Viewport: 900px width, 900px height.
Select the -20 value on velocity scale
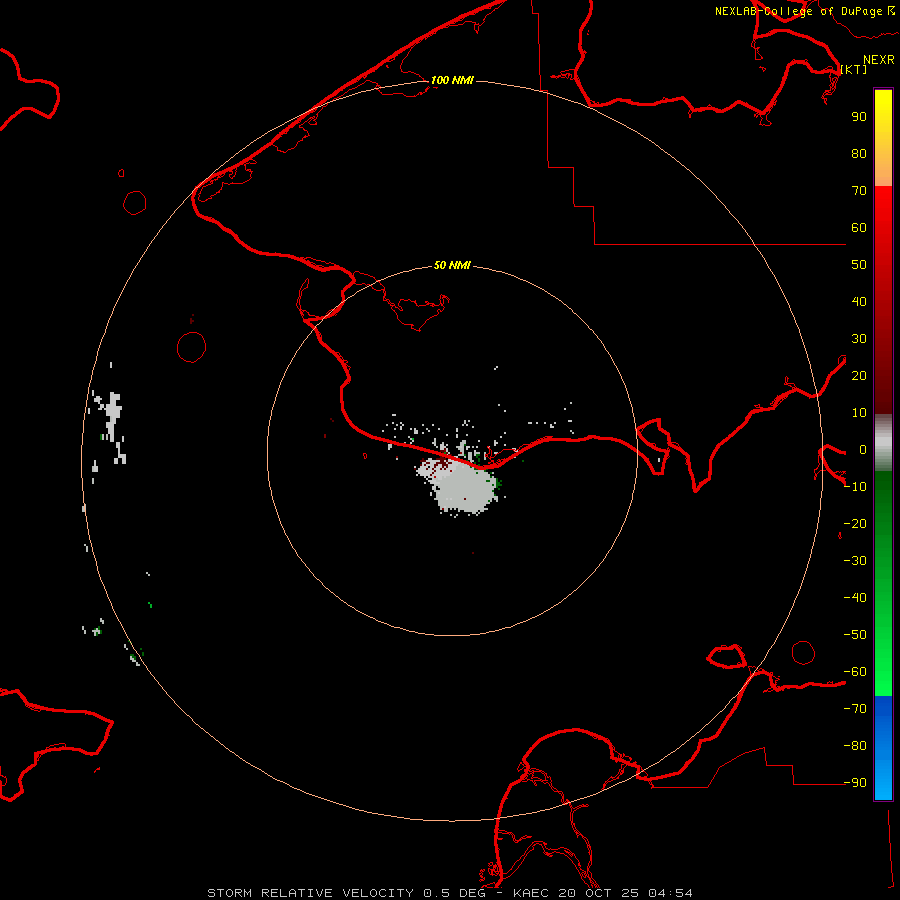[x=855, y=523]
